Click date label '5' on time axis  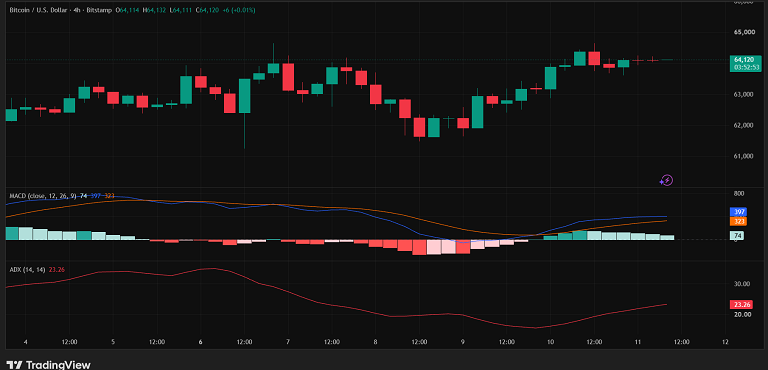point(113,342)
